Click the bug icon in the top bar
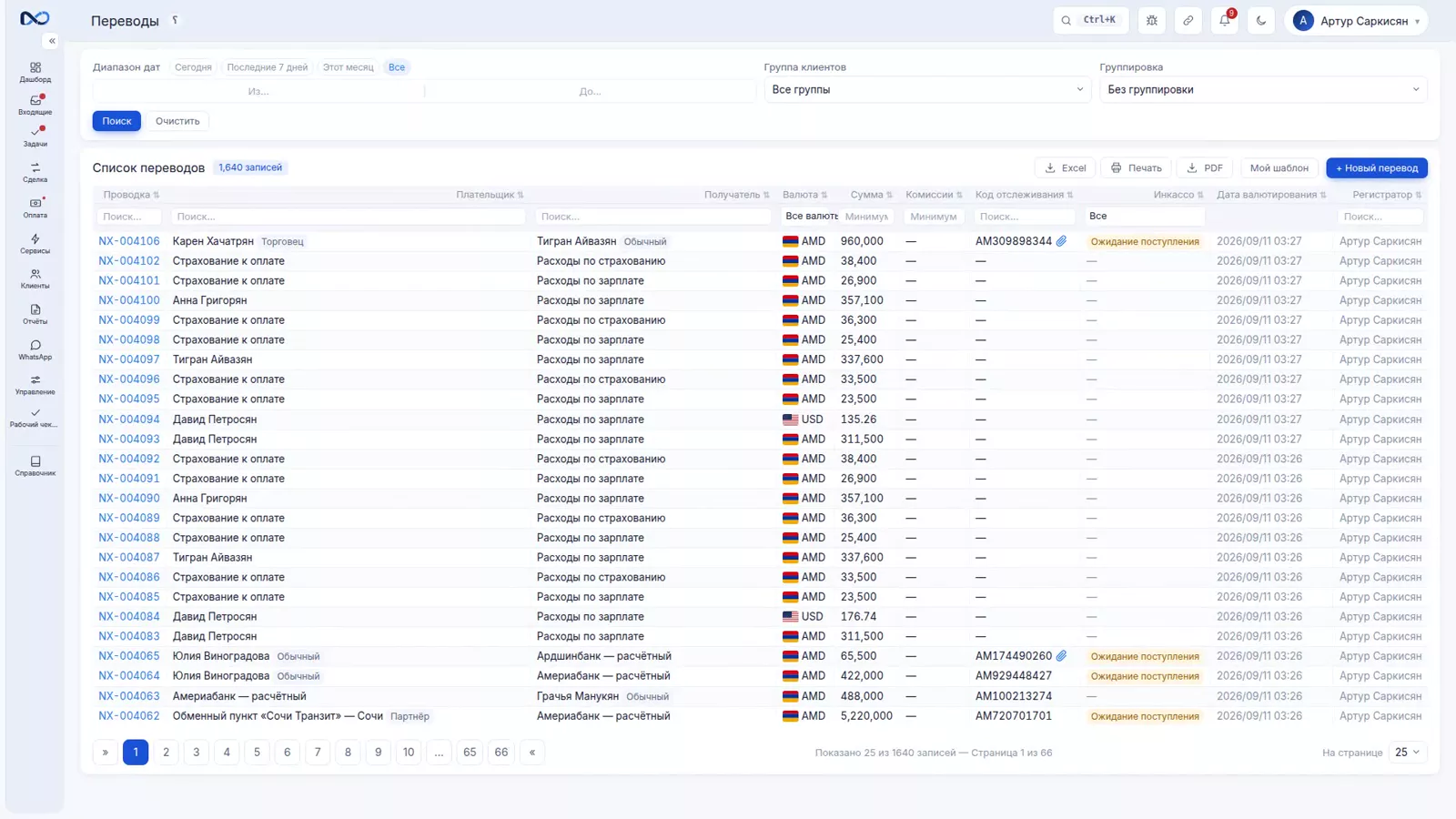Image resolution: width=1456 pixels, height=819 pixels. tap(1152, 20)
